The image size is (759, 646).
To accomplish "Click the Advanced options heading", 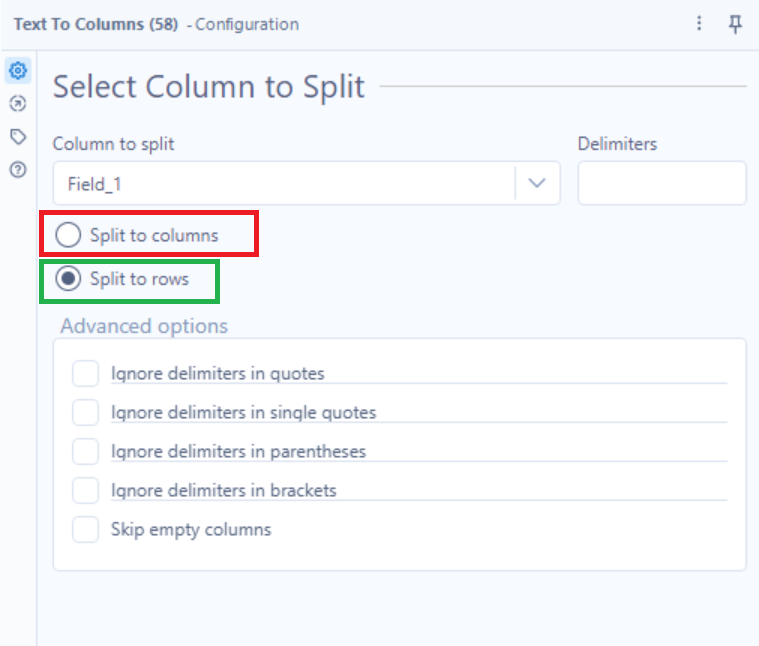I will [144, 326].
